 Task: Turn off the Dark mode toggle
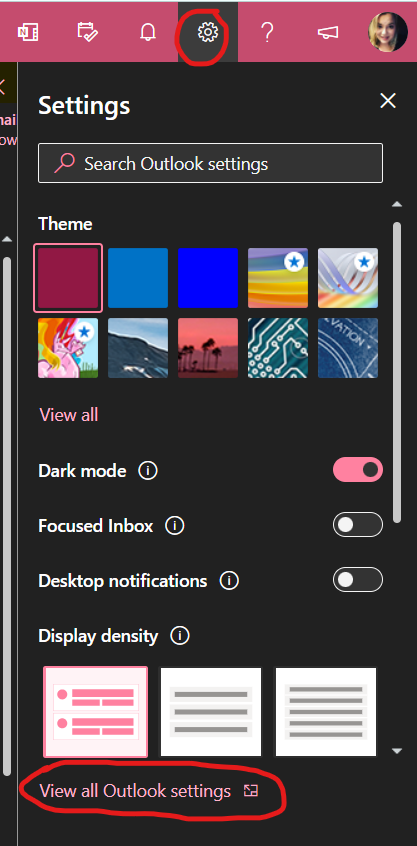(358, 470)
